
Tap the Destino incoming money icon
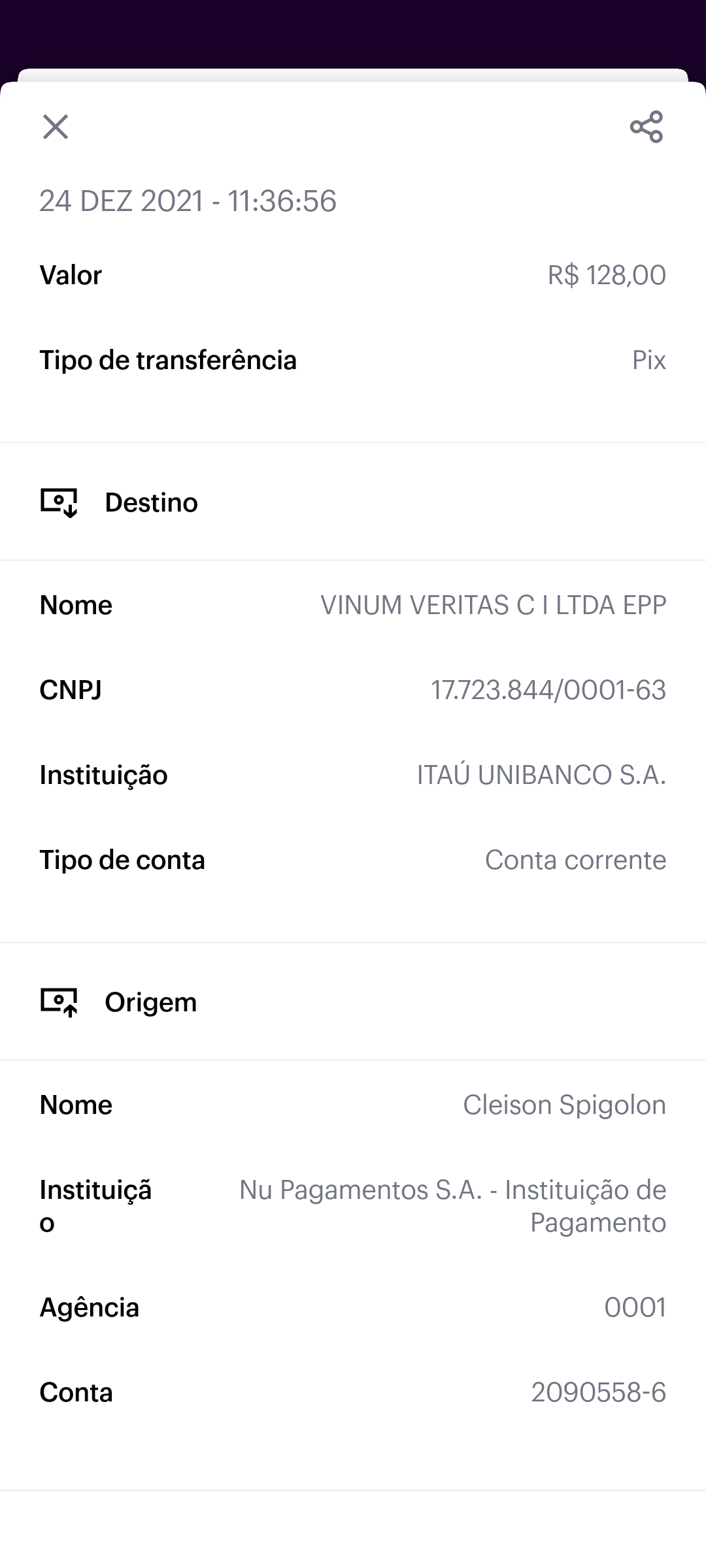click(59, 502)
